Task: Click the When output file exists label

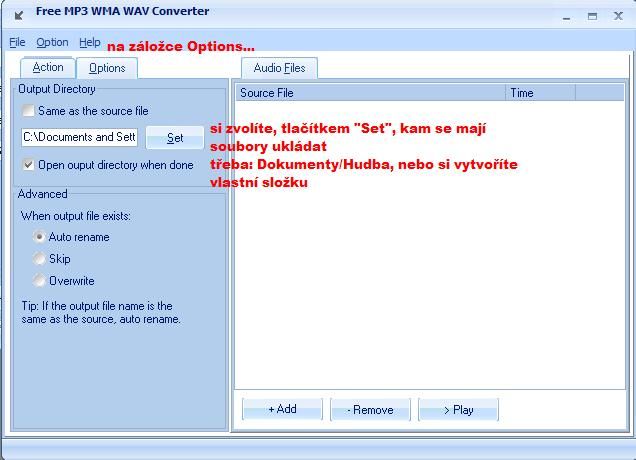Action: [76, 216]
